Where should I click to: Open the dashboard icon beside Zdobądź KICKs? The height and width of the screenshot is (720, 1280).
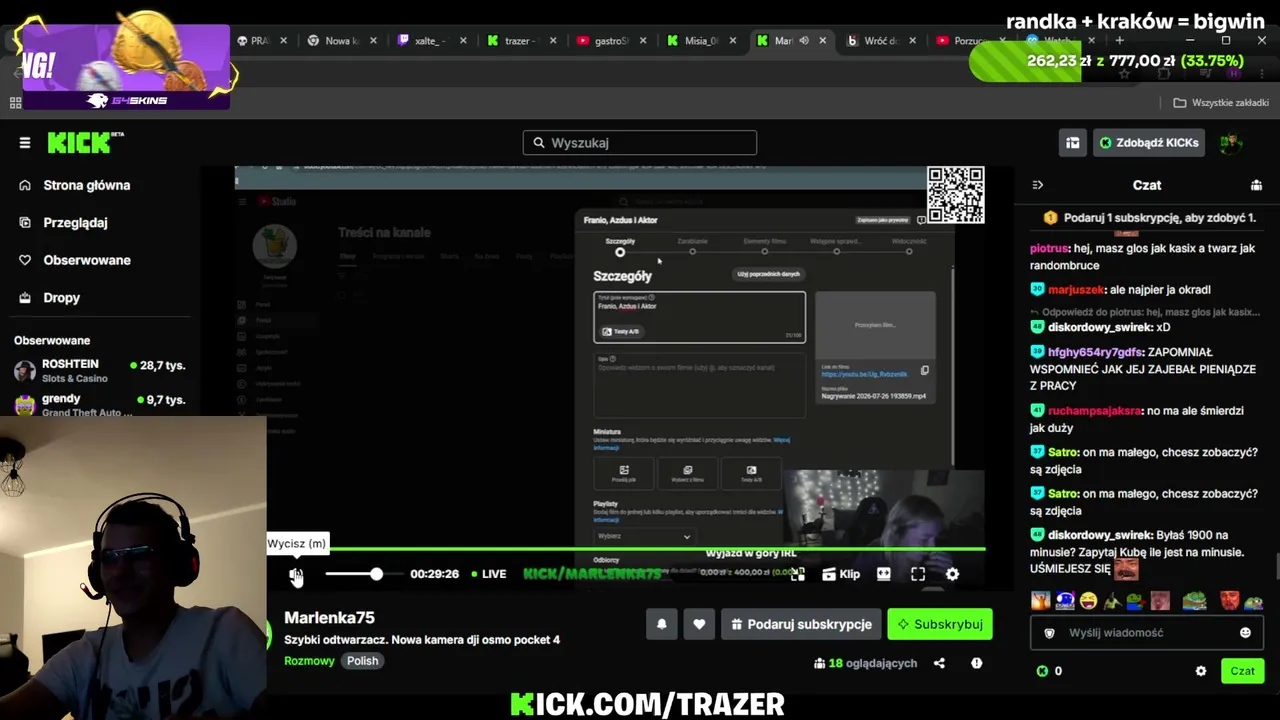click(1072, 143)
